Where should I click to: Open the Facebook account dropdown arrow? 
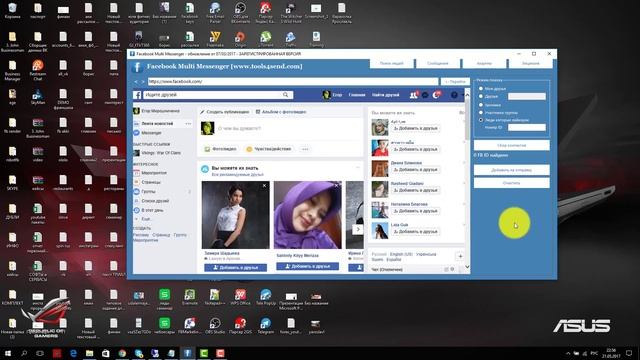click(462, 95)
